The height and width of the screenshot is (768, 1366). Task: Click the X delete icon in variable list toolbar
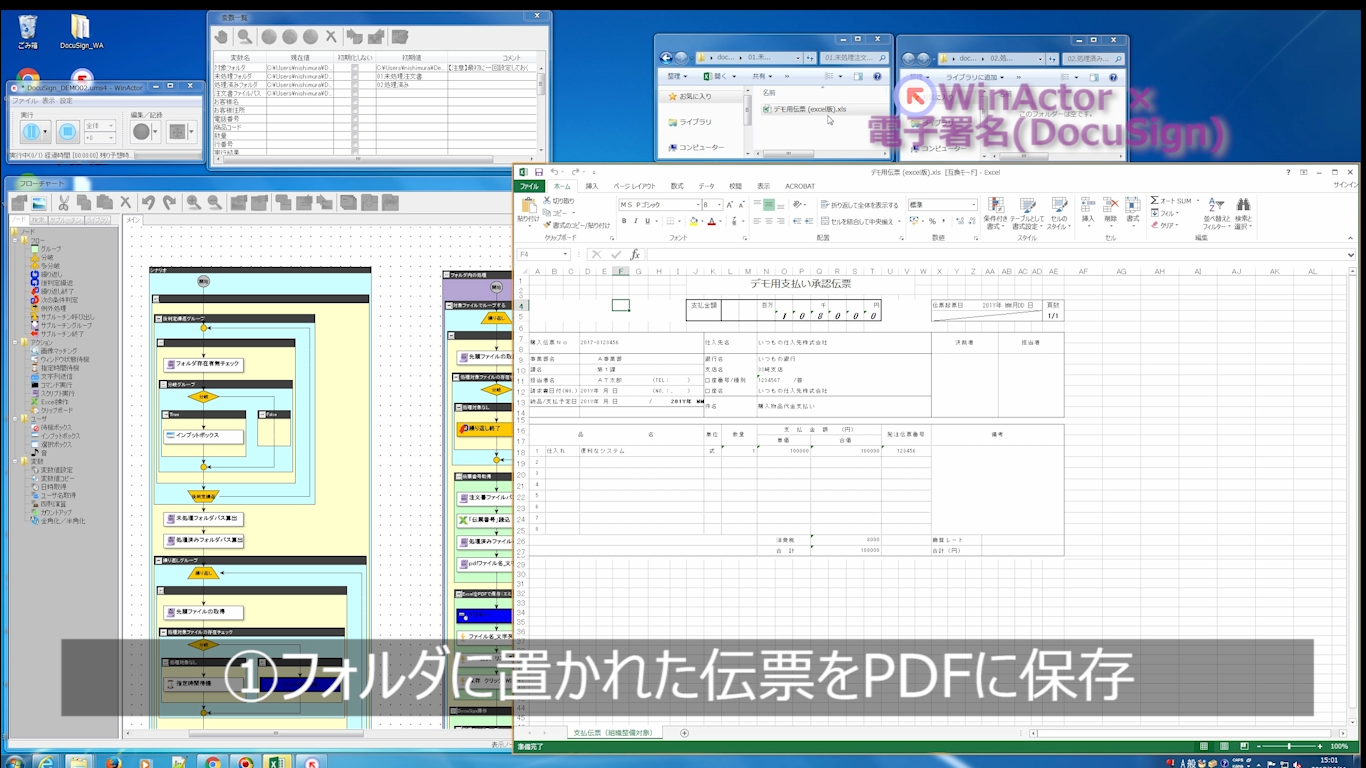331,36
